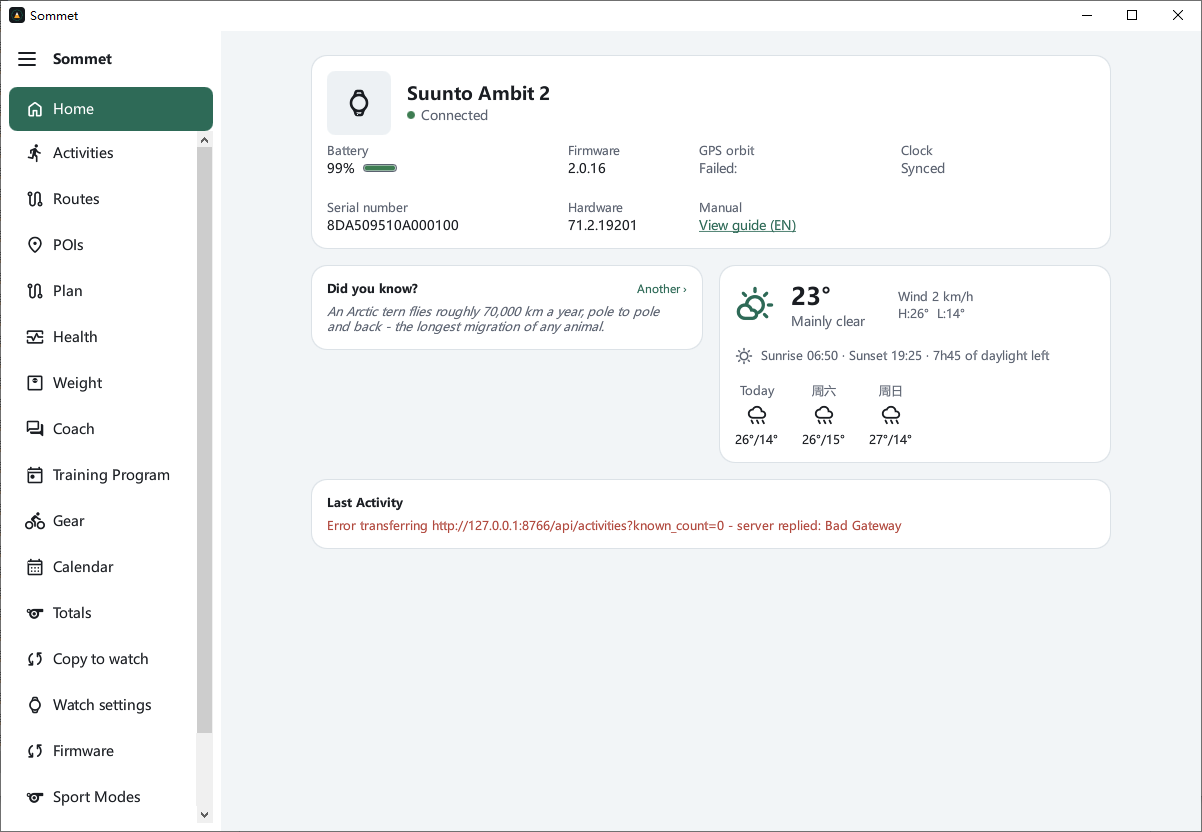Click the Sommet app logo in title bar
1202x832 pixels.
click(17, 15)
